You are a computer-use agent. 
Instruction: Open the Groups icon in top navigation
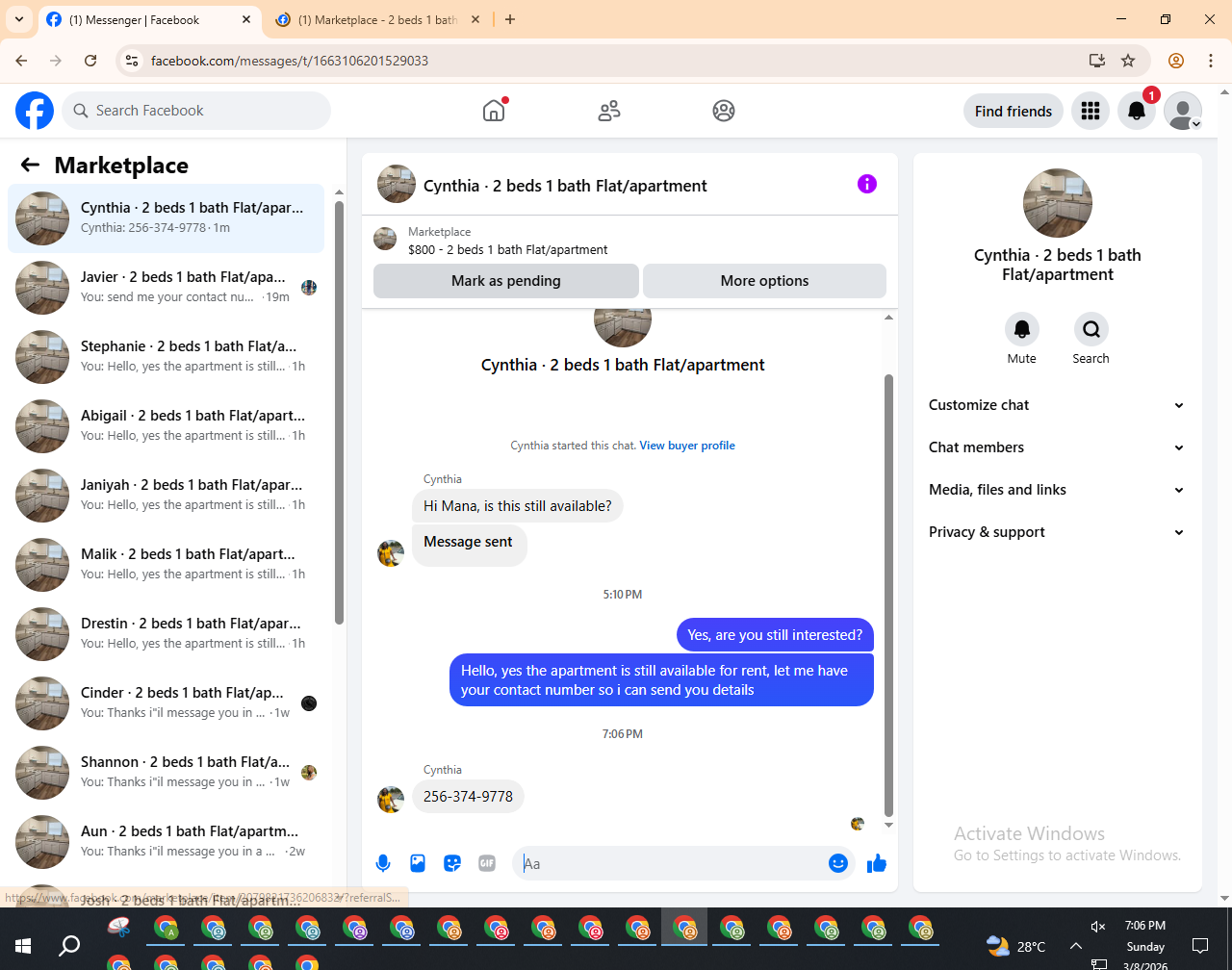point(724,111)
